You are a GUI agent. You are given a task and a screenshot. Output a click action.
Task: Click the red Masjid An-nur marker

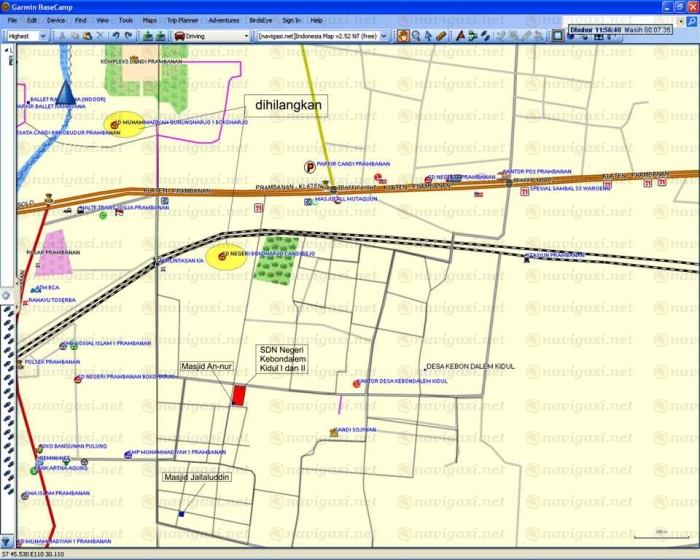238,394
